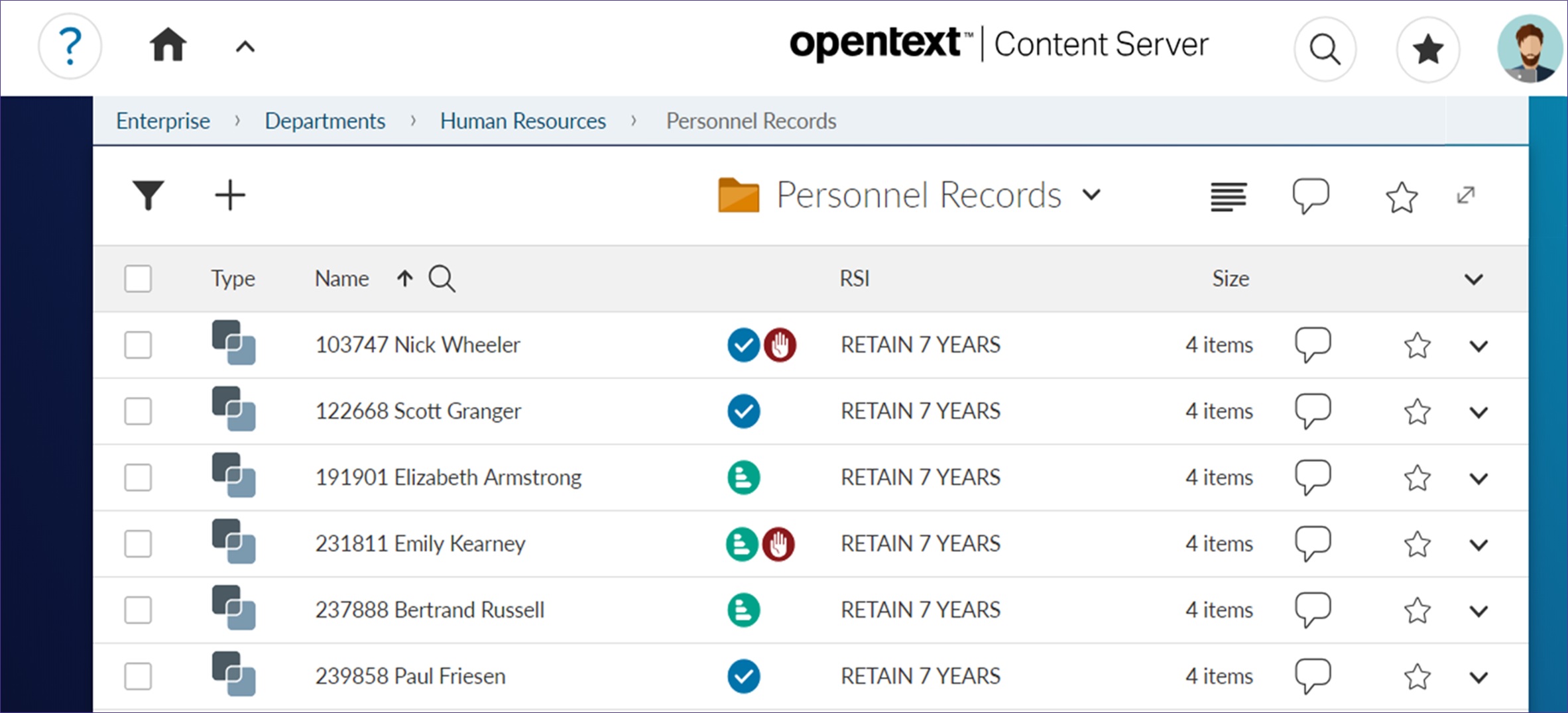The image size is (1568, 713).
Task: Click 4 items size on Scott Granger row
Action: coord(1219,411)
